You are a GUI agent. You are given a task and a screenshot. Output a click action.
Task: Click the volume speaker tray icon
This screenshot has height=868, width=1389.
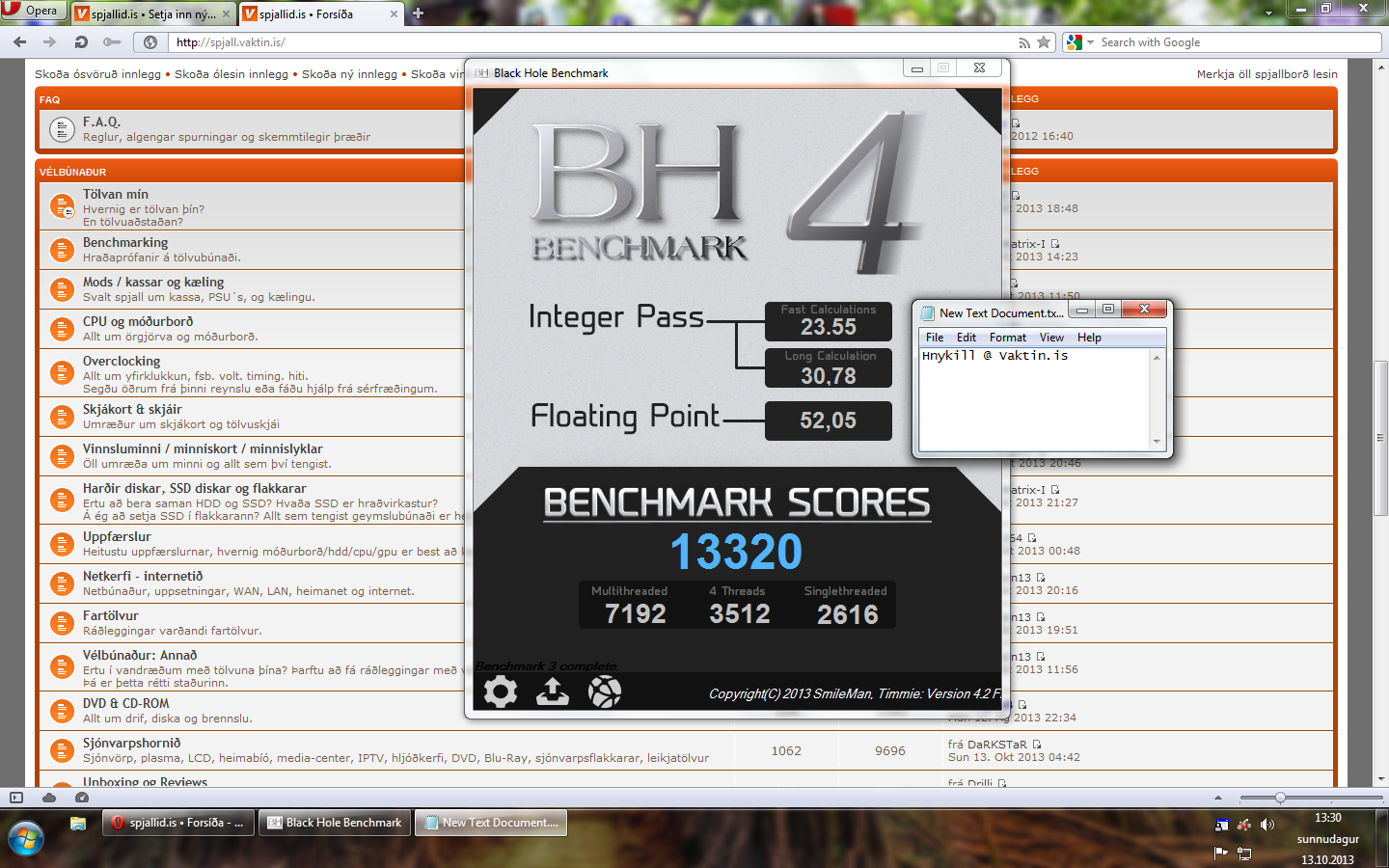click(x=1266, y=825)
